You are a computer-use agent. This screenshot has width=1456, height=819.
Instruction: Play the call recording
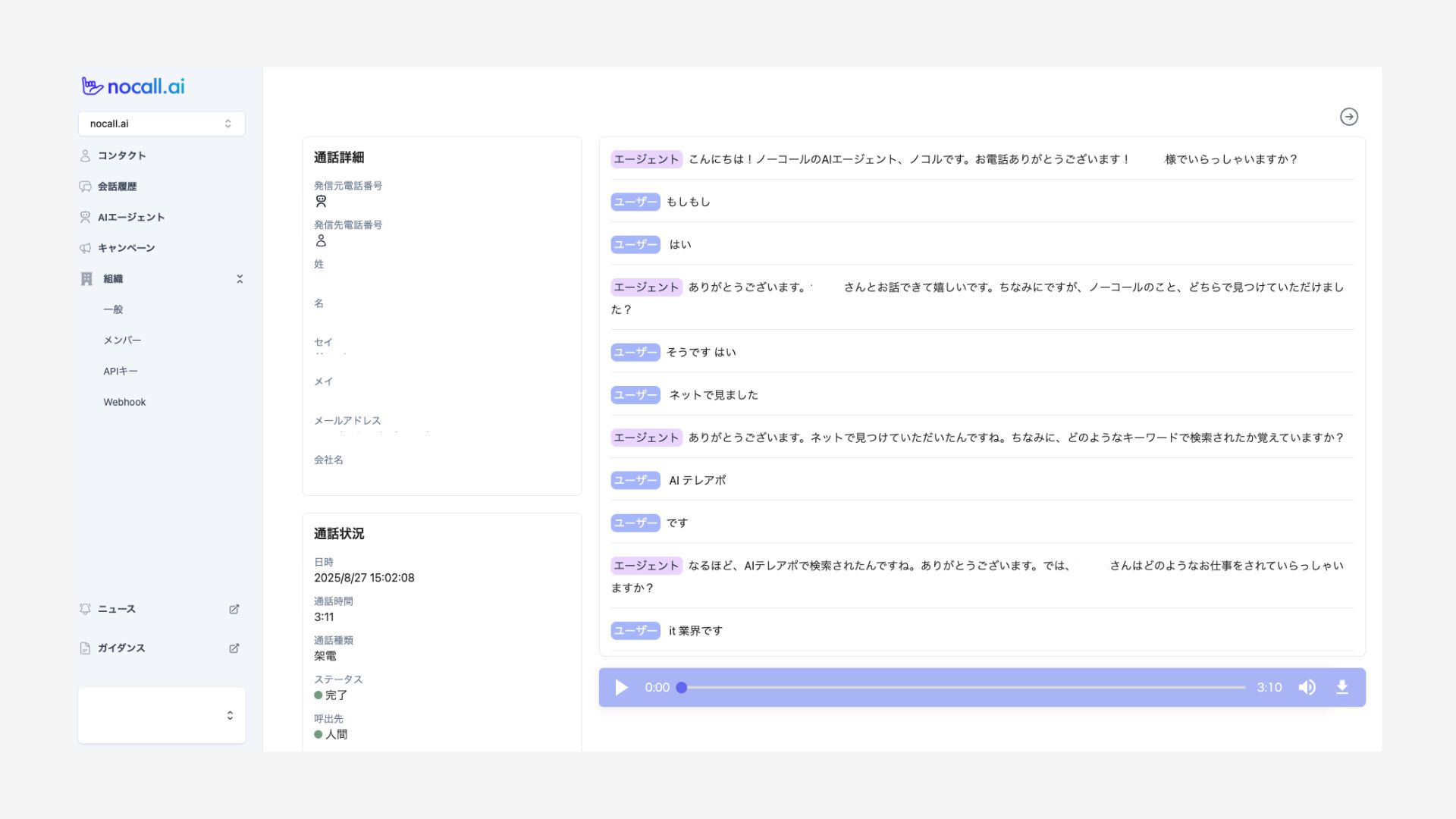click(x=621, y=688)
